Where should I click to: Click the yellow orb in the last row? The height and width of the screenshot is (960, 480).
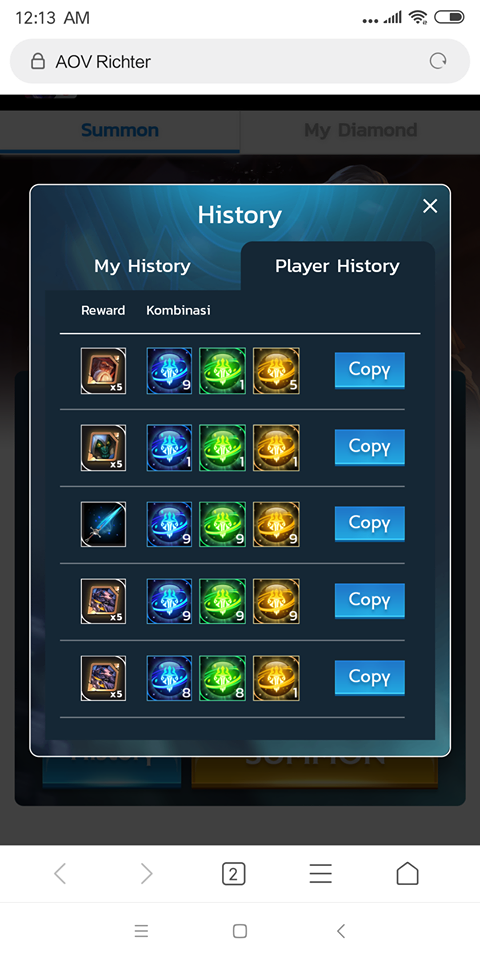click(276, 678)
